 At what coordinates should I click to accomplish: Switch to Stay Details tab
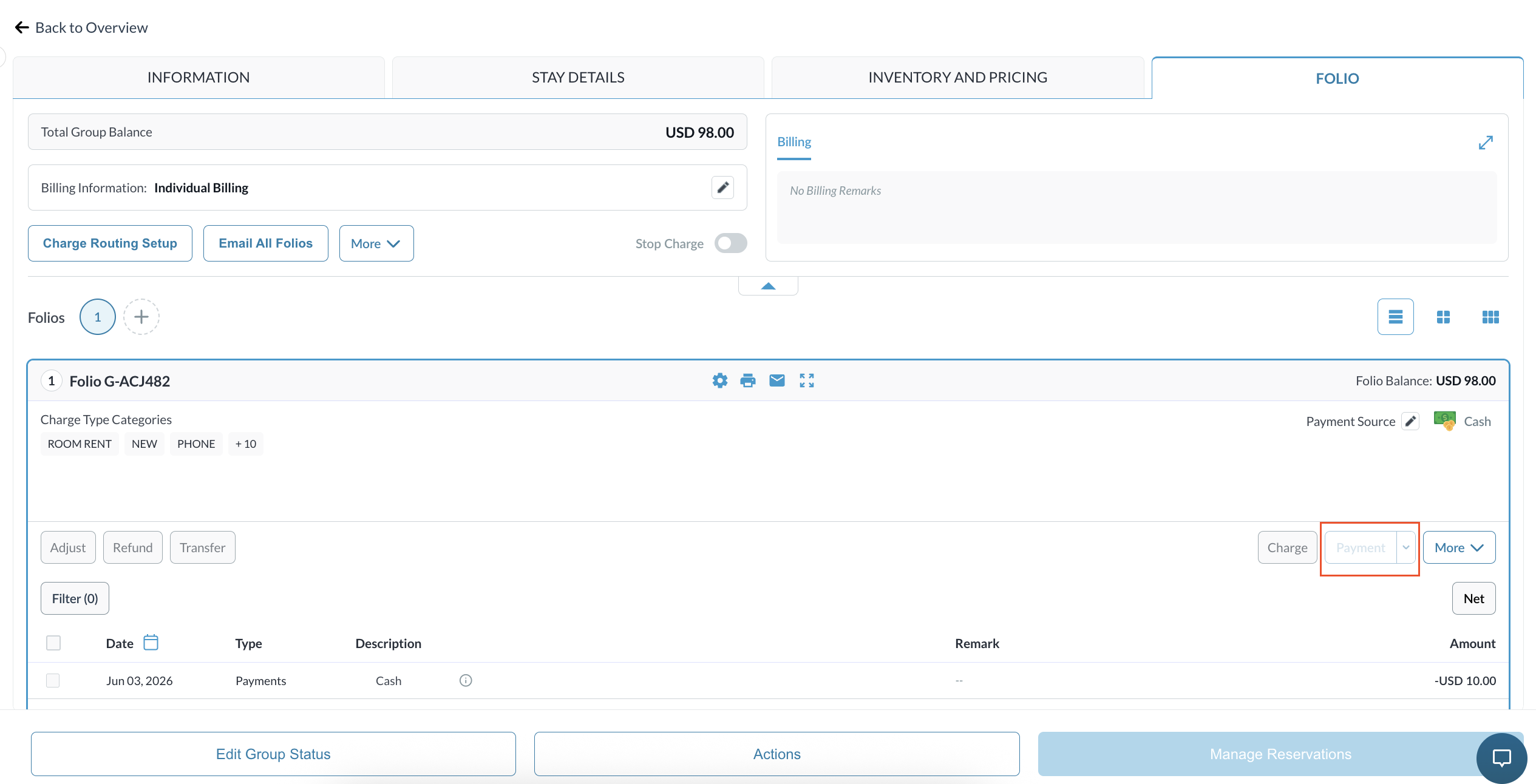(x=578, y=77)
